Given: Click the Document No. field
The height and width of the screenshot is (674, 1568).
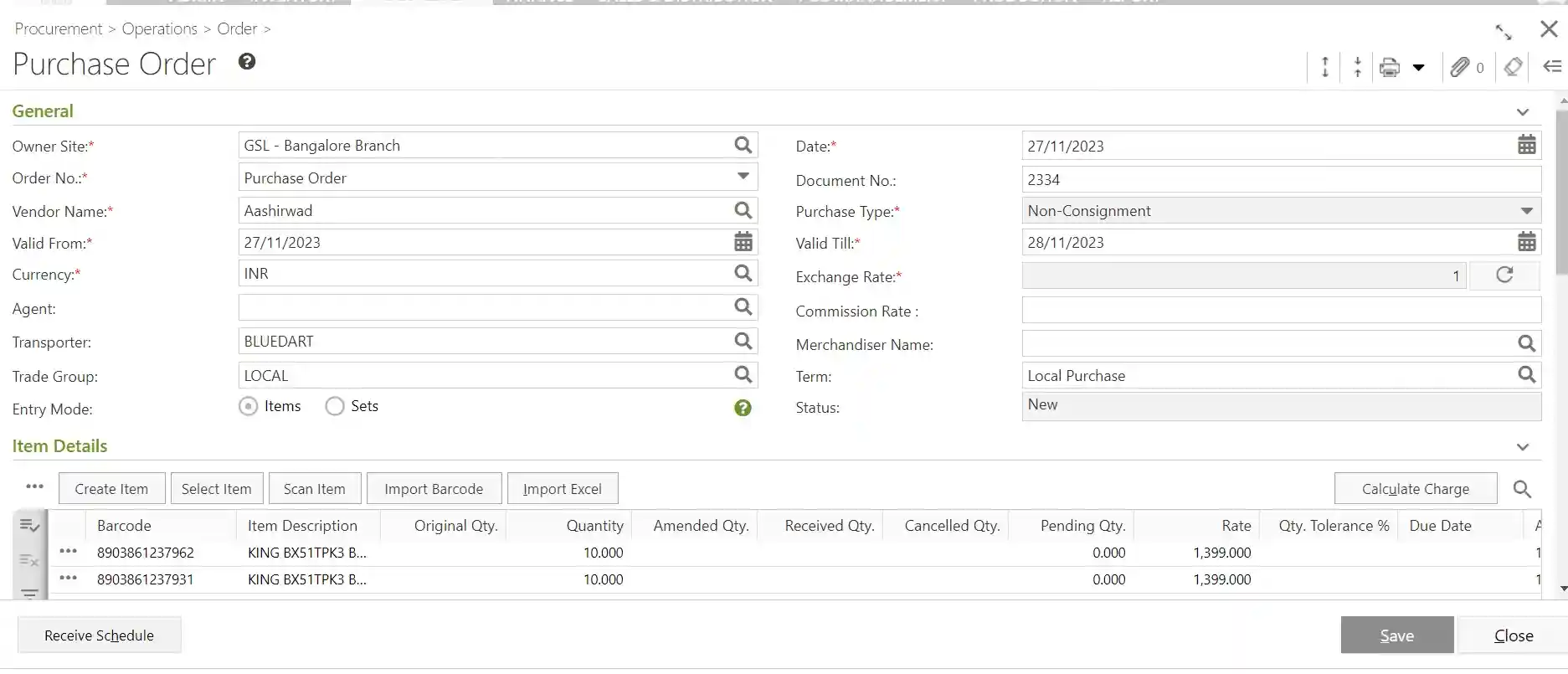Looking at the screenshot, I should coord(1281,179).
